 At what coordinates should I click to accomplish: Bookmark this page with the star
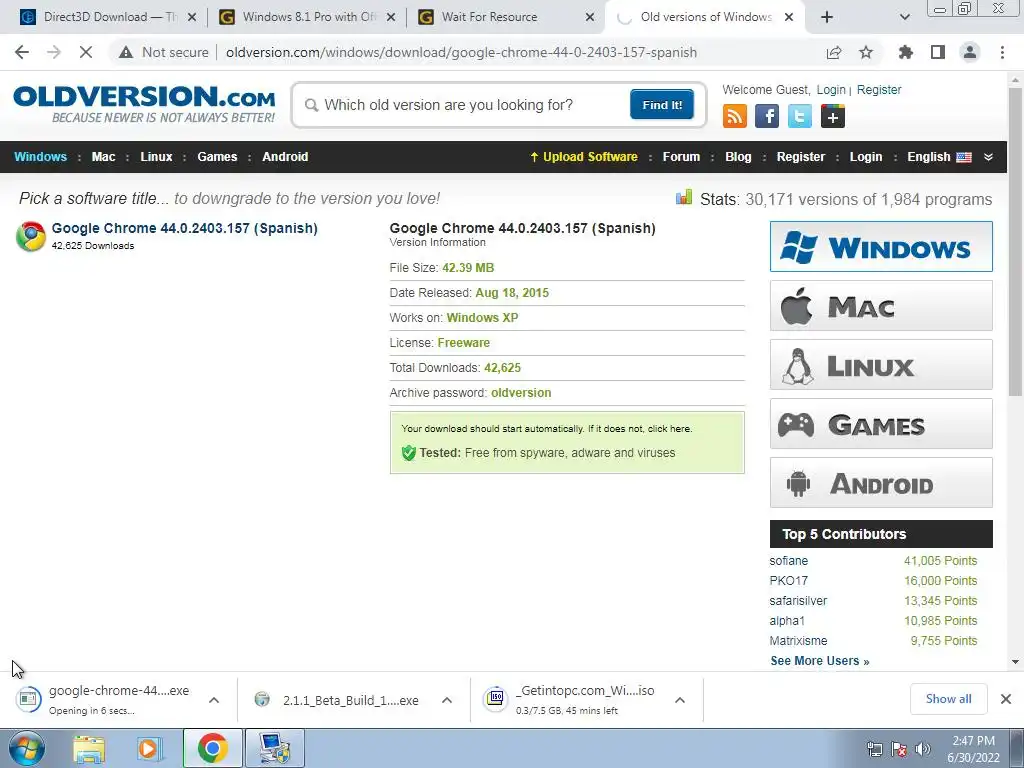866,52
